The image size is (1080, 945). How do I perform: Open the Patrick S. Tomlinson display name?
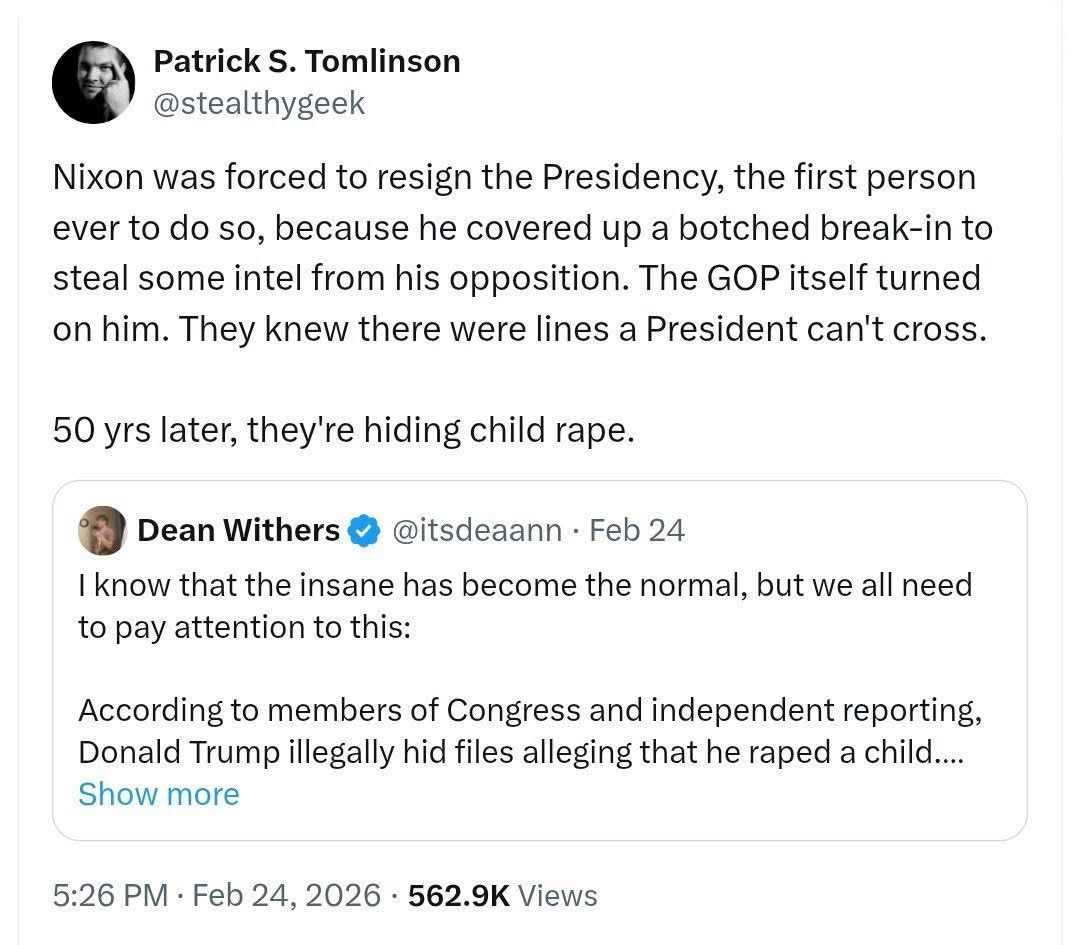(306, 61)
